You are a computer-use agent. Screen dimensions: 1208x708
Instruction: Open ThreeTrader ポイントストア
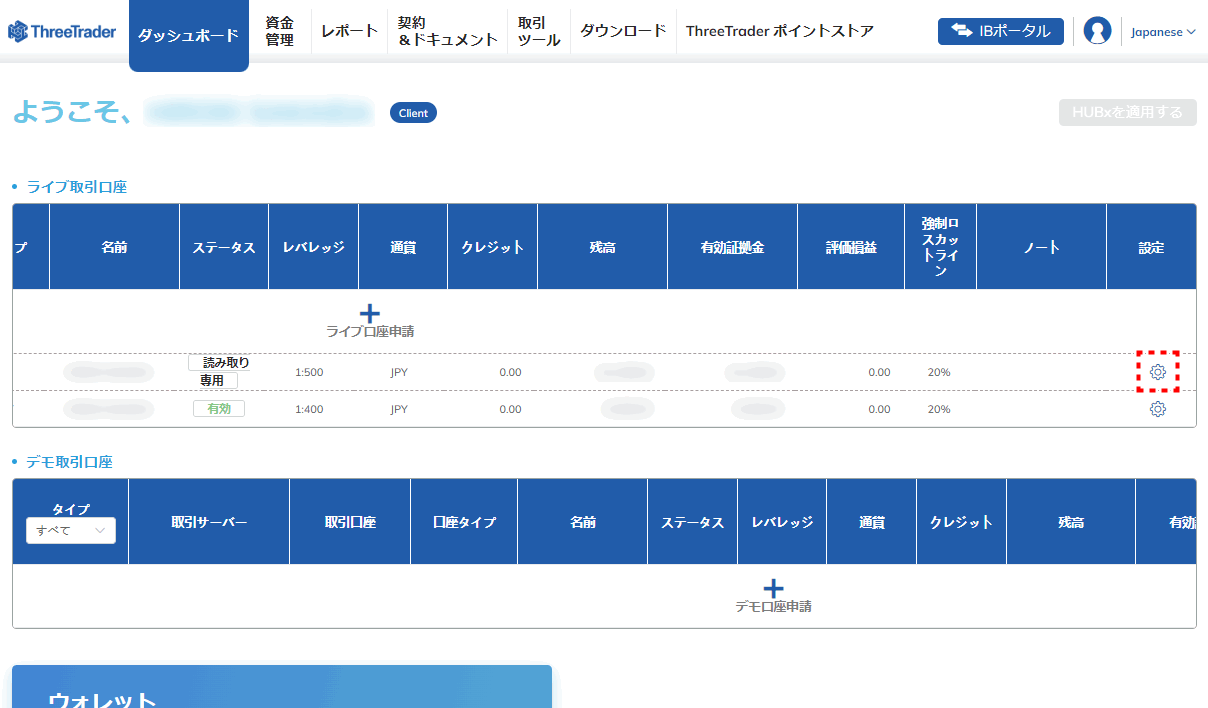click(780, 31)
